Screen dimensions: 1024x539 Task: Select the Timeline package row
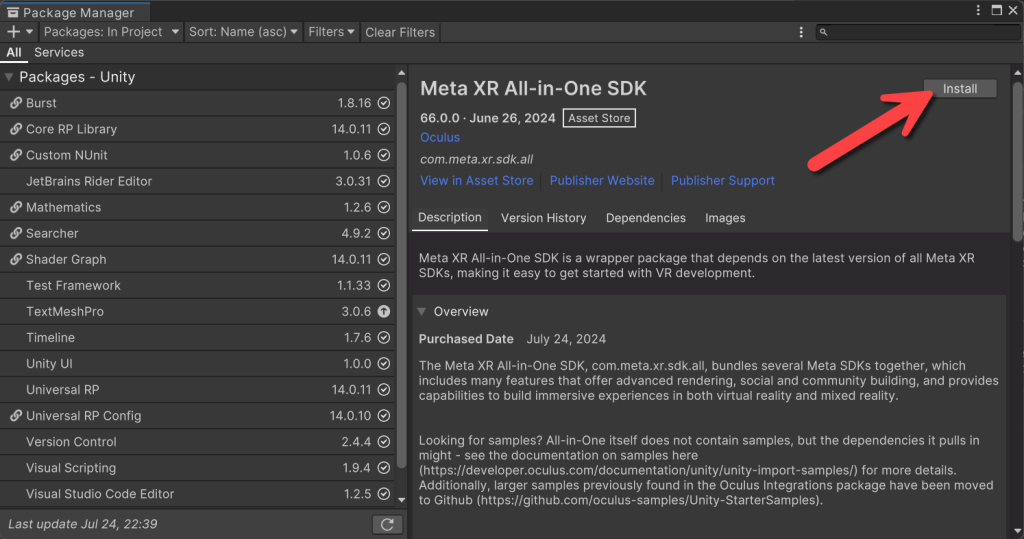(x=197, y=338)
